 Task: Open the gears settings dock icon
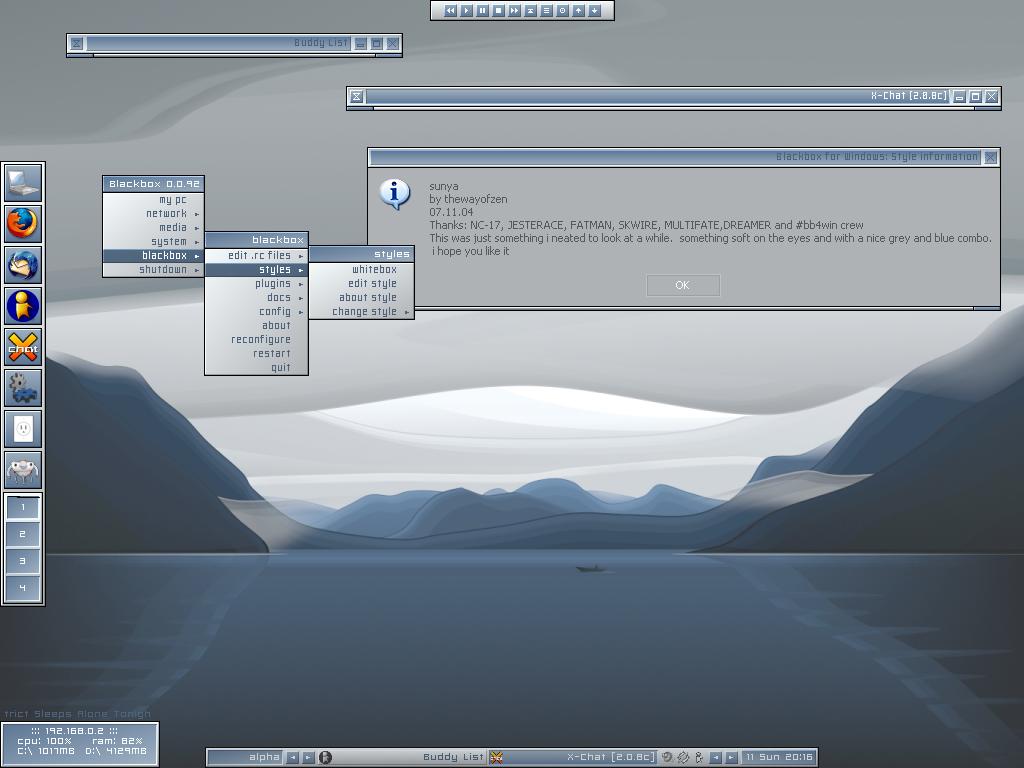(23, 388)
